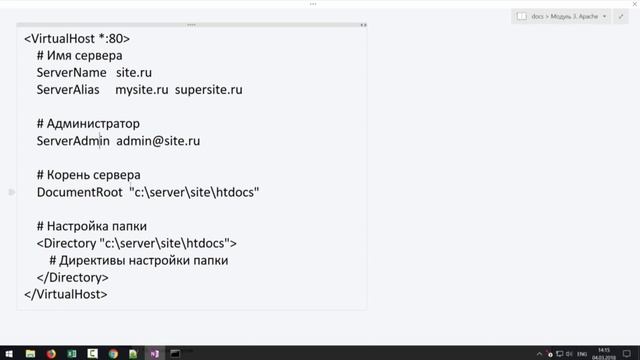Exit full page view with the arrows button
640x360 pixels.
[621, 16]
